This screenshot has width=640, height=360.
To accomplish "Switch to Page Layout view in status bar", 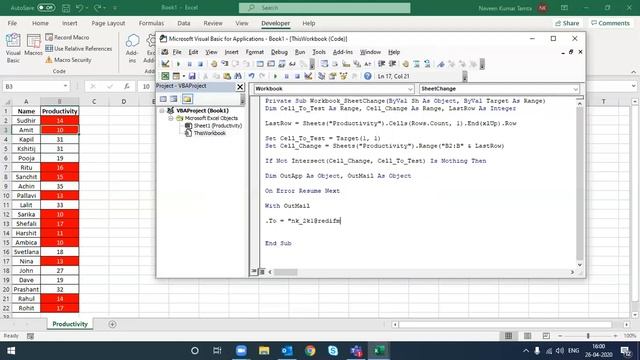I will pyautogui.click(x=527, y=336).
